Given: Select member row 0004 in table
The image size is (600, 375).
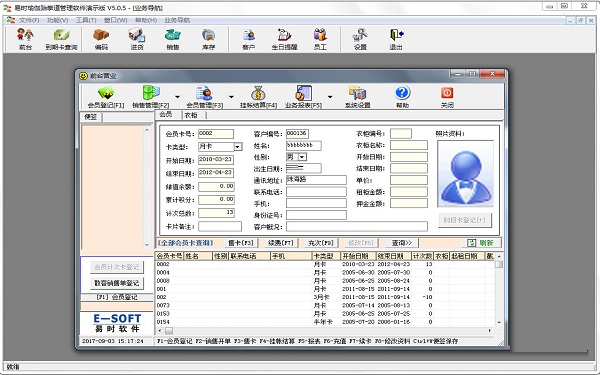Looking at the screenshot, I should point(325,272).
